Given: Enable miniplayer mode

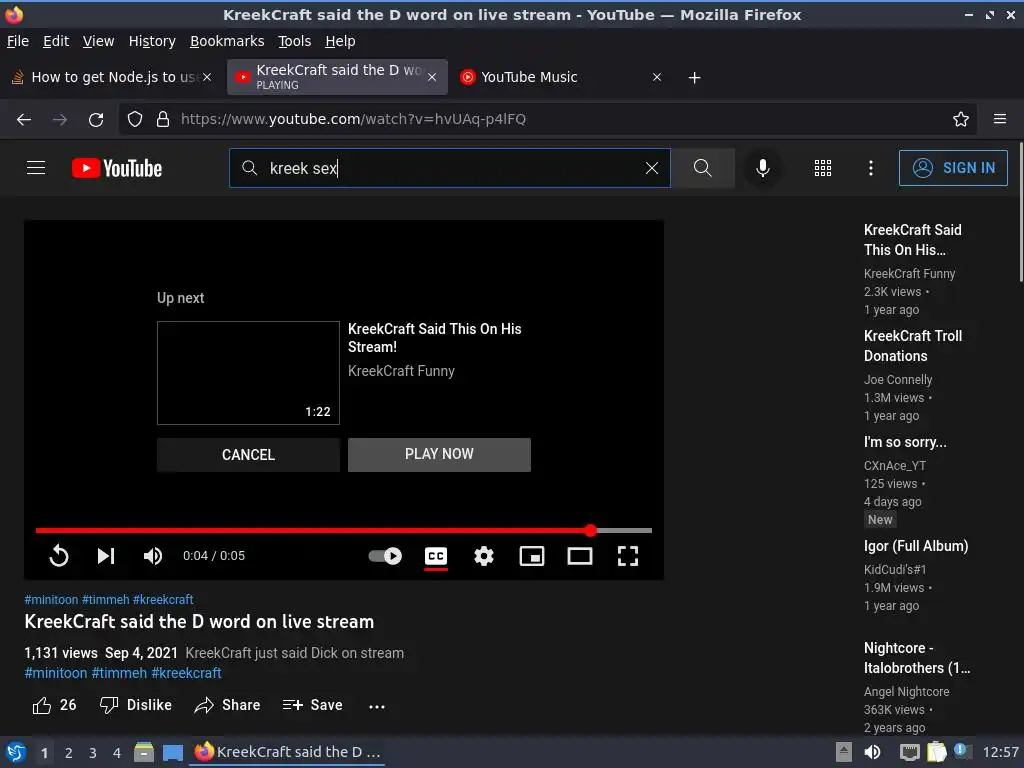Looking at the screenshot, I should [x=532, y=556].
